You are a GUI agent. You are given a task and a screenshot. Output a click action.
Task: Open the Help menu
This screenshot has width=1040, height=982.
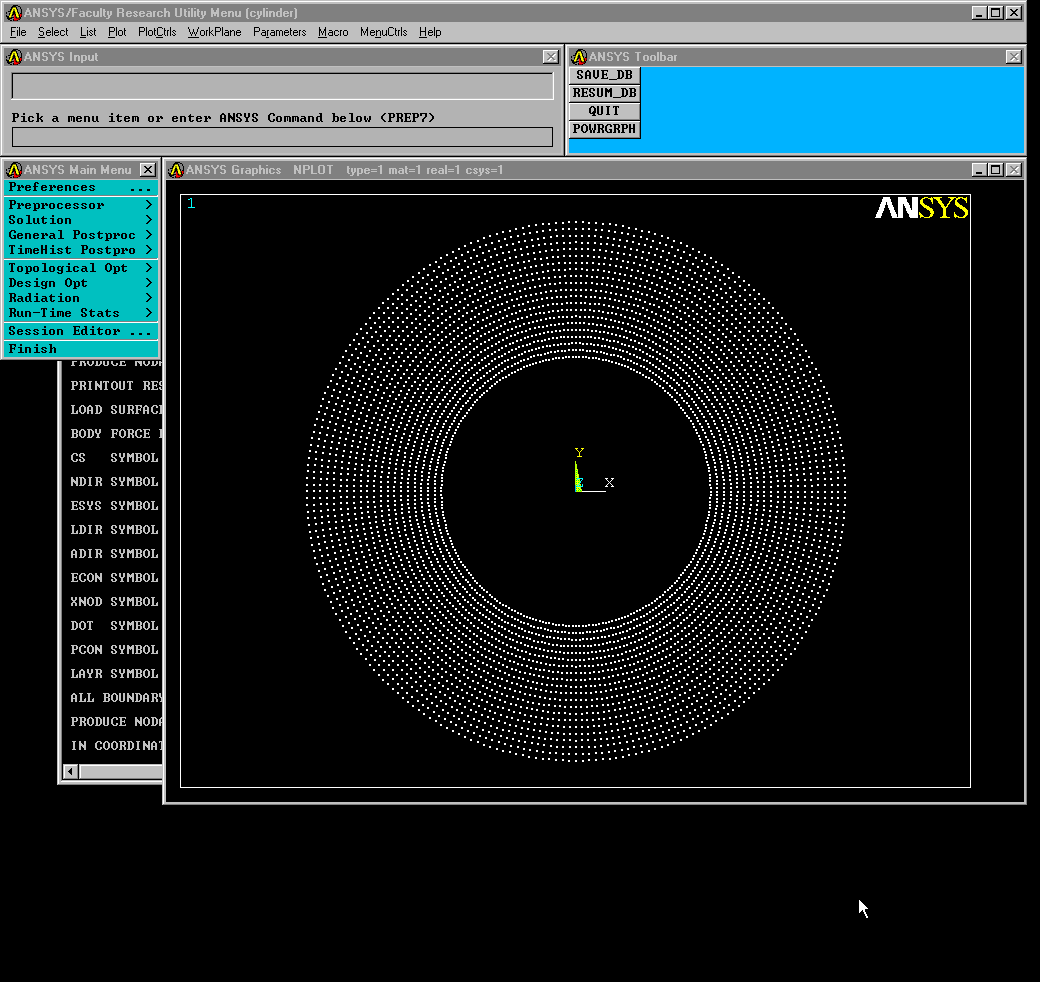[430, 32]
